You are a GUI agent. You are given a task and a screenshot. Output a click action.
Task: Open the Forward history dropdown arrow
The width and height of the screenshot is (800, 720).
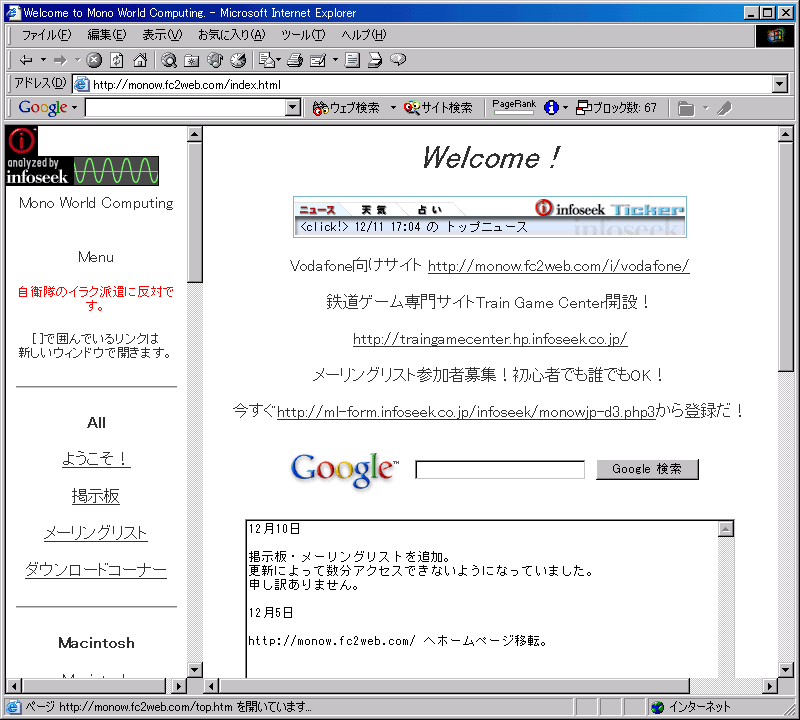point(78,60)
